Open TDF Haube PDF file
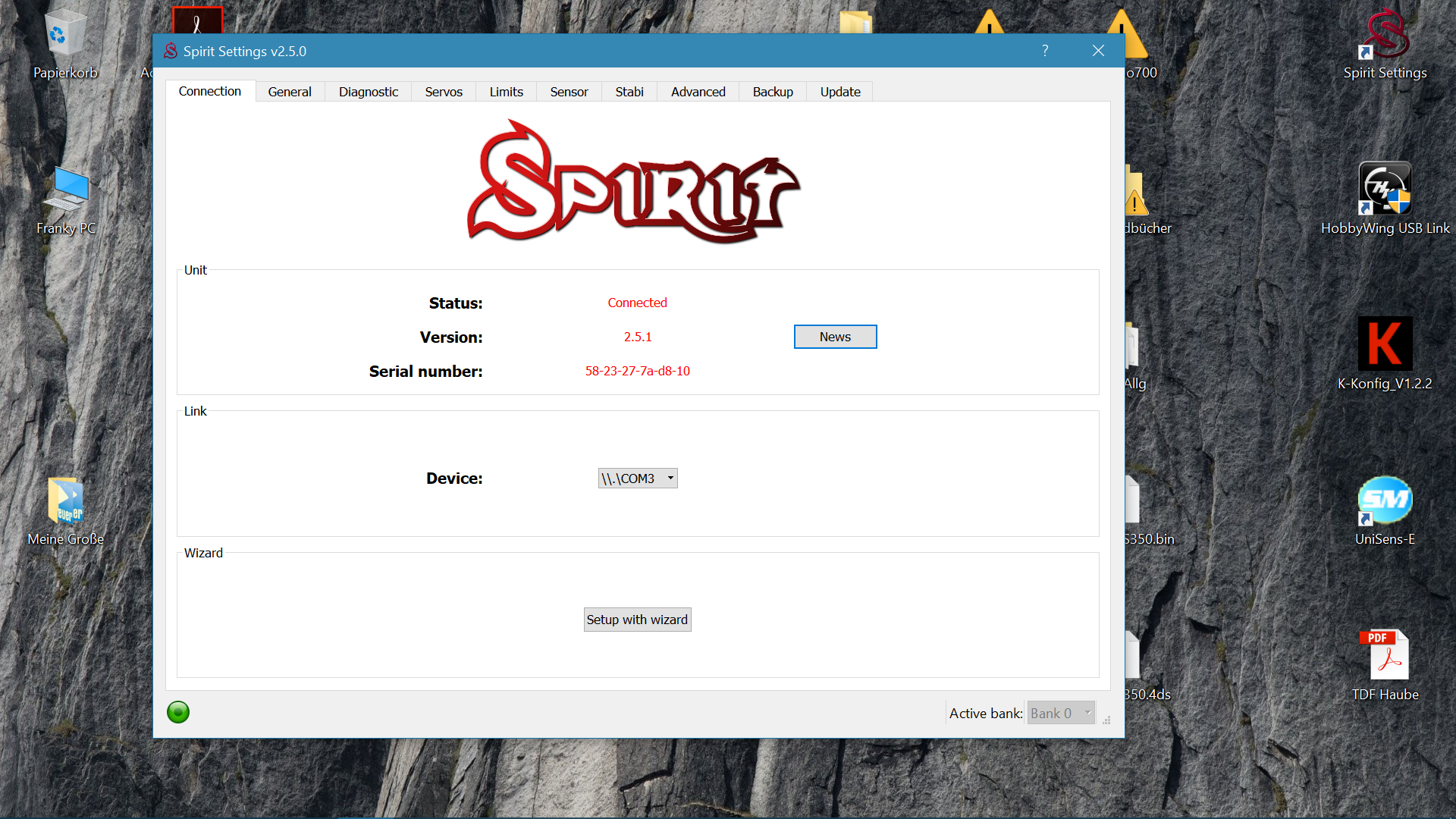1456x819 pixels. [x=1385, y=656]
